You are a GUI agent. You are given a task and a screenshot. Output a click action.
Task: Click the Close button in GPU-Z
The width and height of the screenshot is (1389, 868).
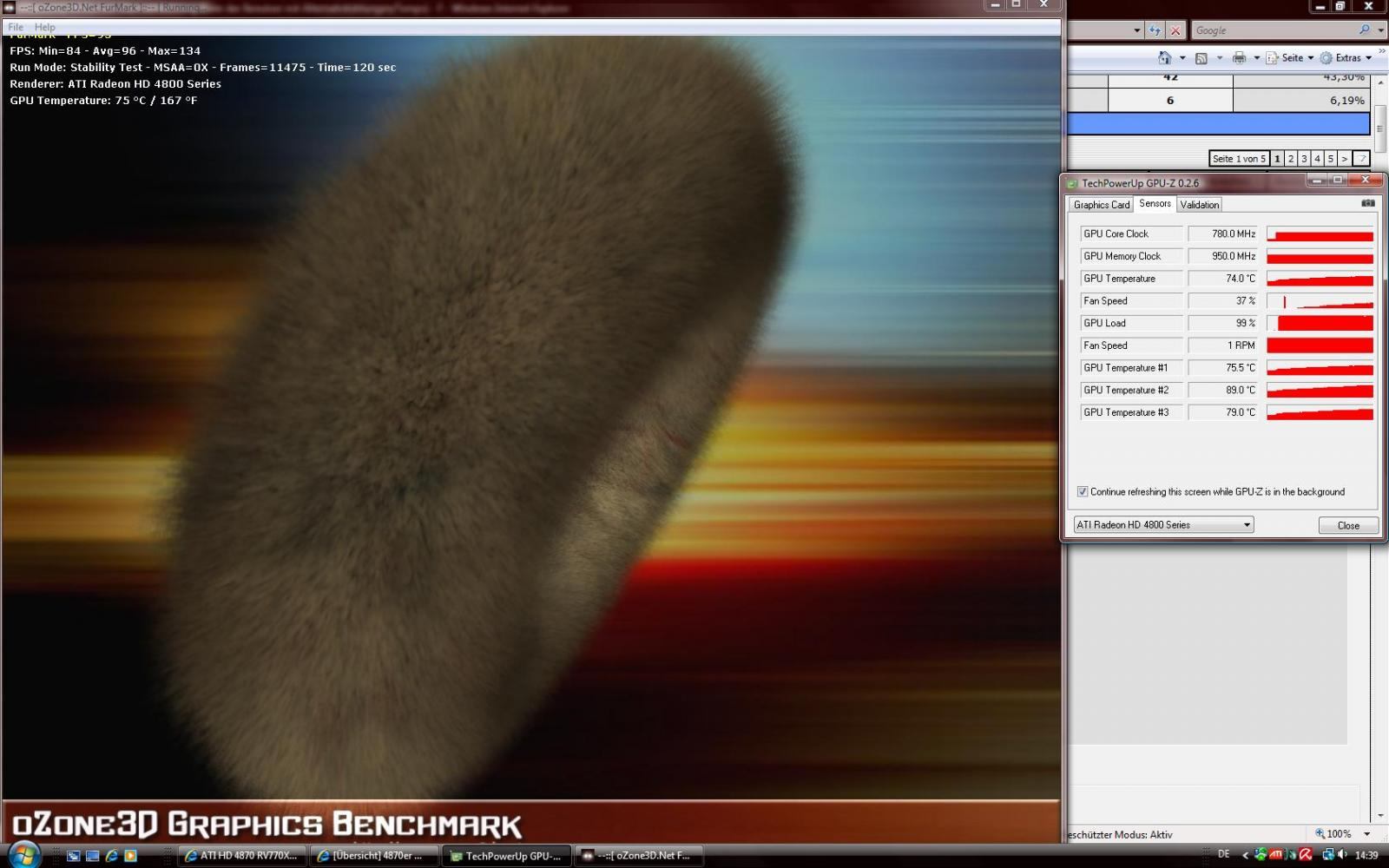click(1348, 525)
